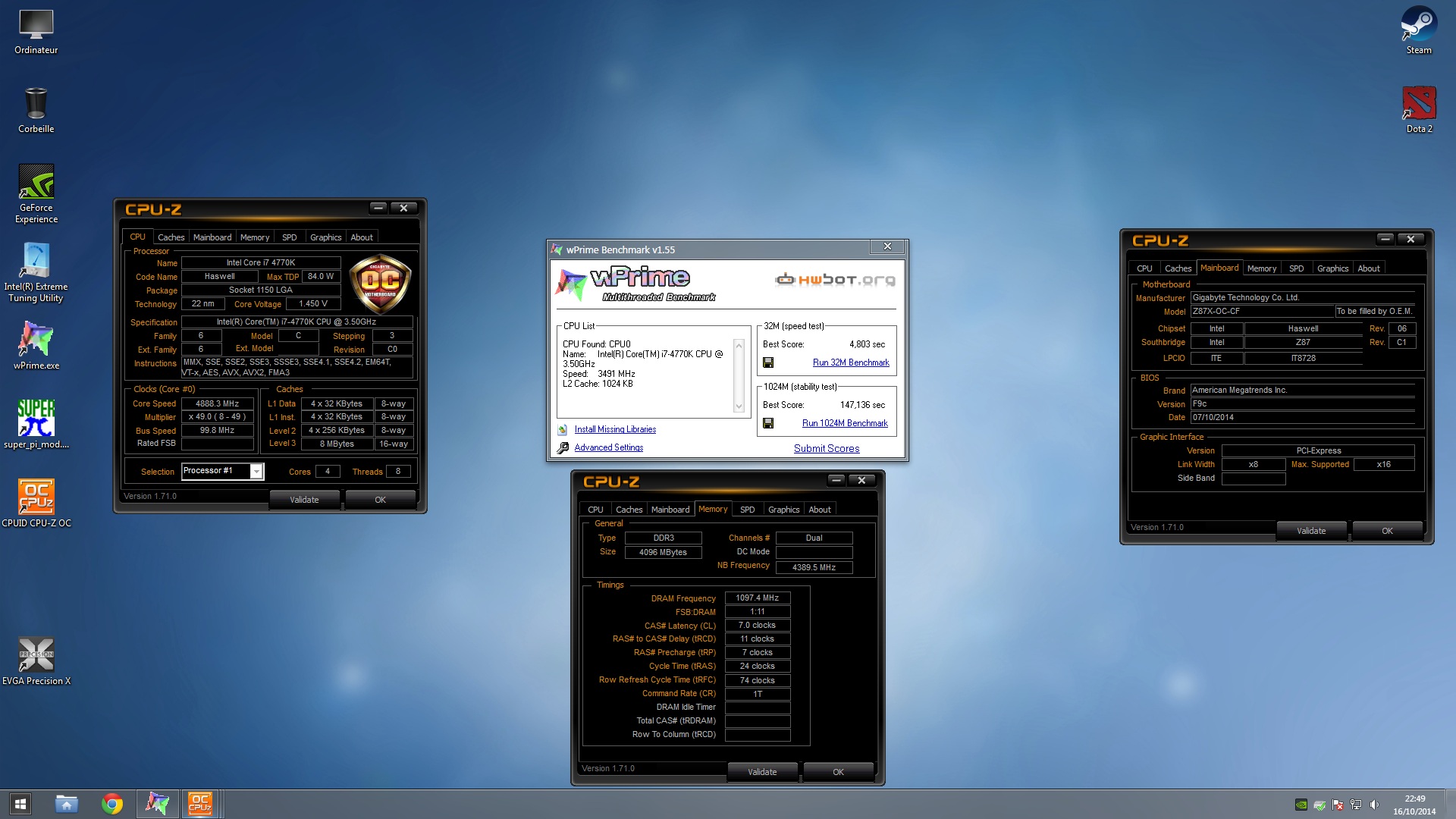Click the network tray icon

click(x=1356, y=805)
